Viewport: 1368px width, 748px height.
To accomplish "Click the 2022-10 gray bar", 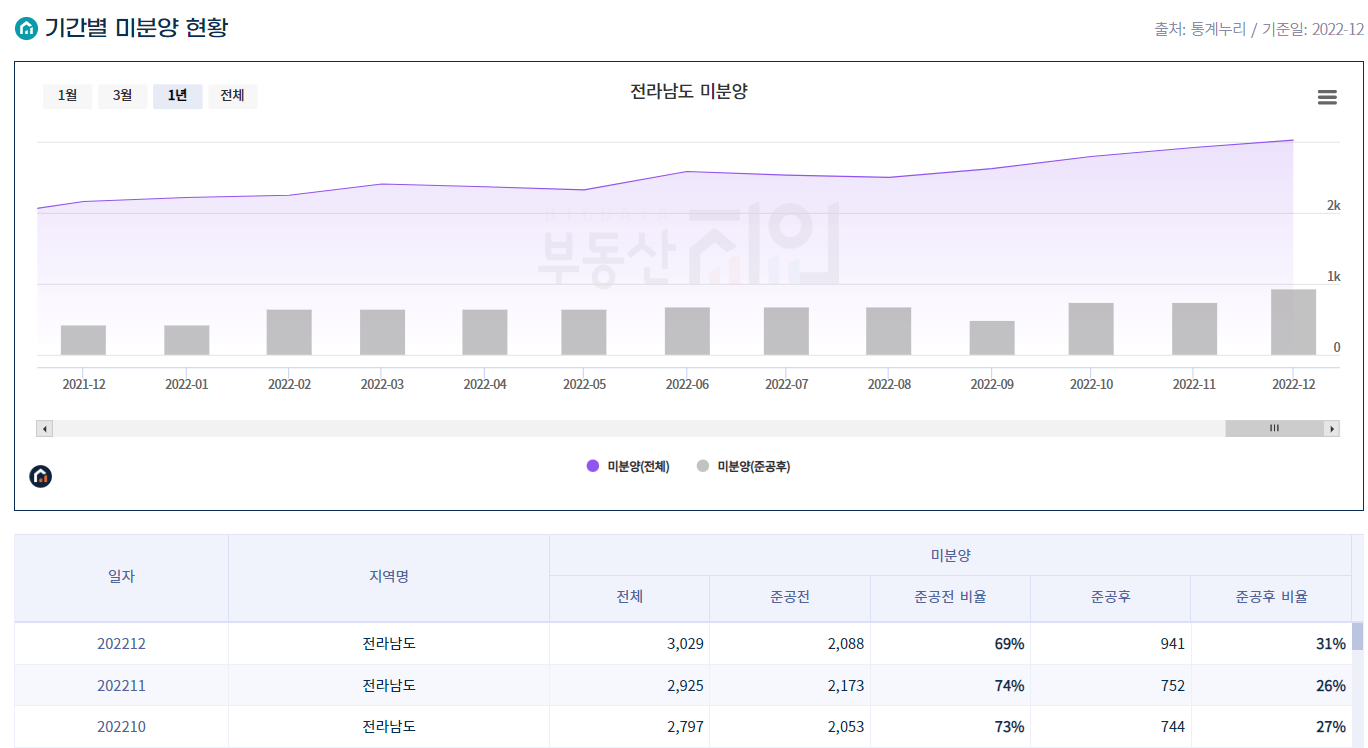I will (1091, 329).
